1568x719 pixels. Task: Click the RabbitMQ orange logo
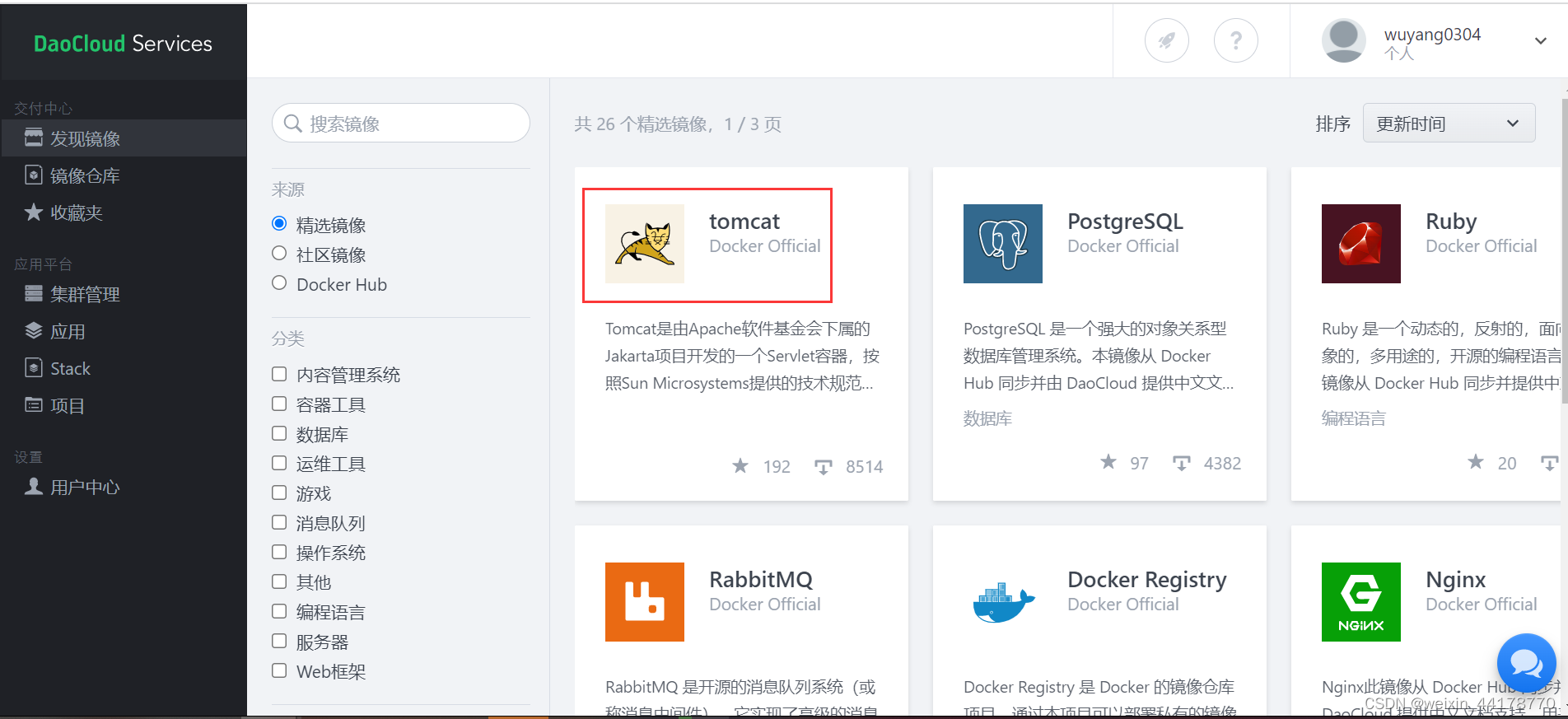pos(645,602)
